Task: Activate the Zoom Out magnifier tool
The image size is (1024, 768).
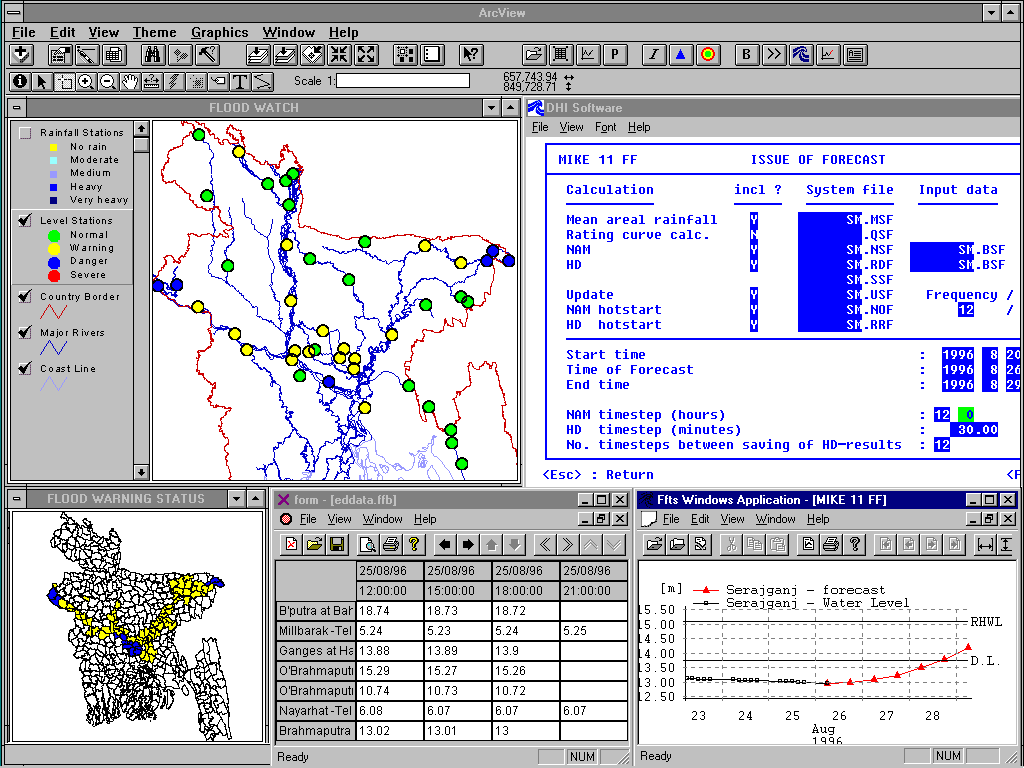Action: (108, 82)
